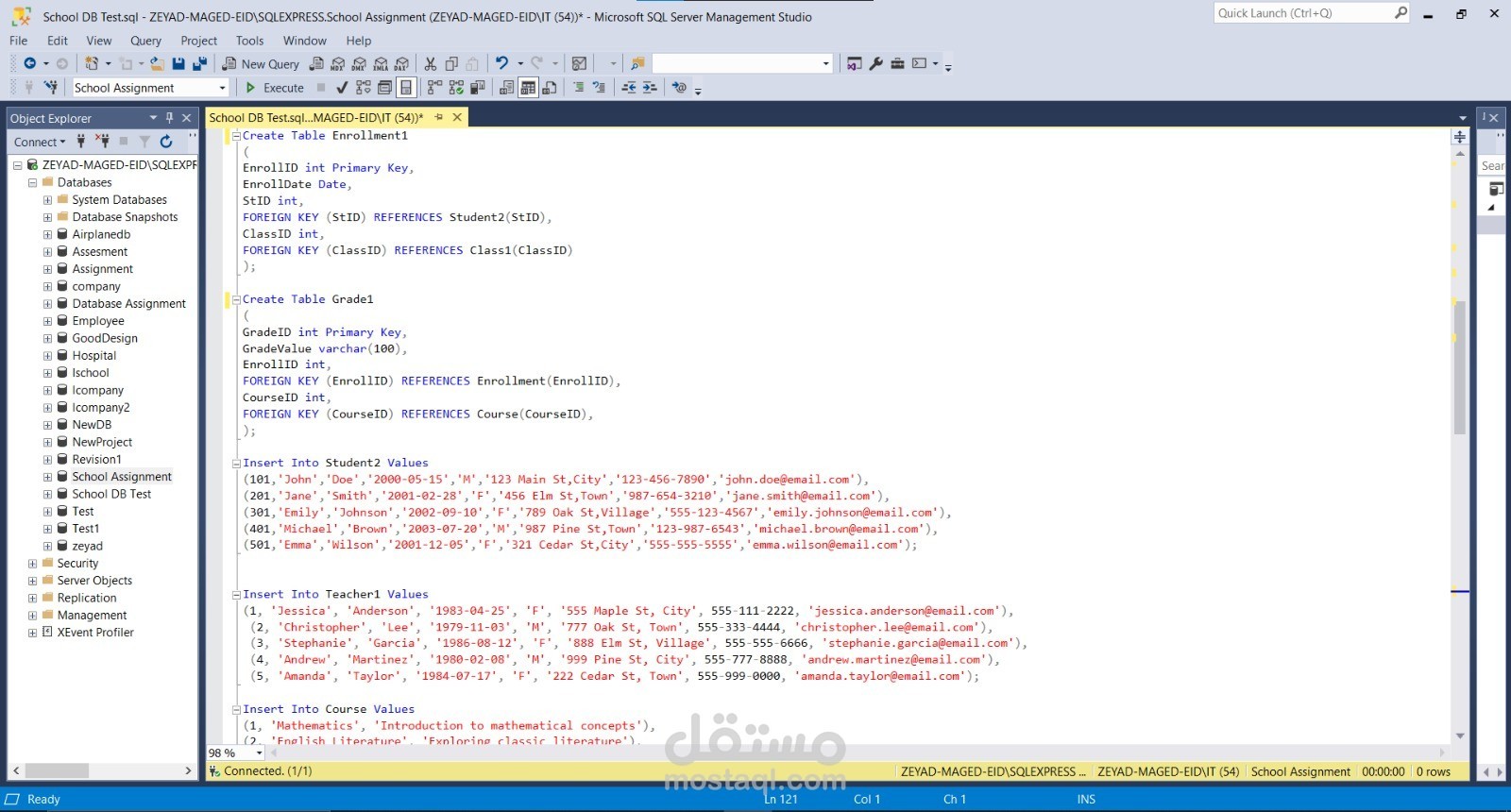1511x812 pixels.
Task: Open the Edit menu
Action: (x=58, y=41)
